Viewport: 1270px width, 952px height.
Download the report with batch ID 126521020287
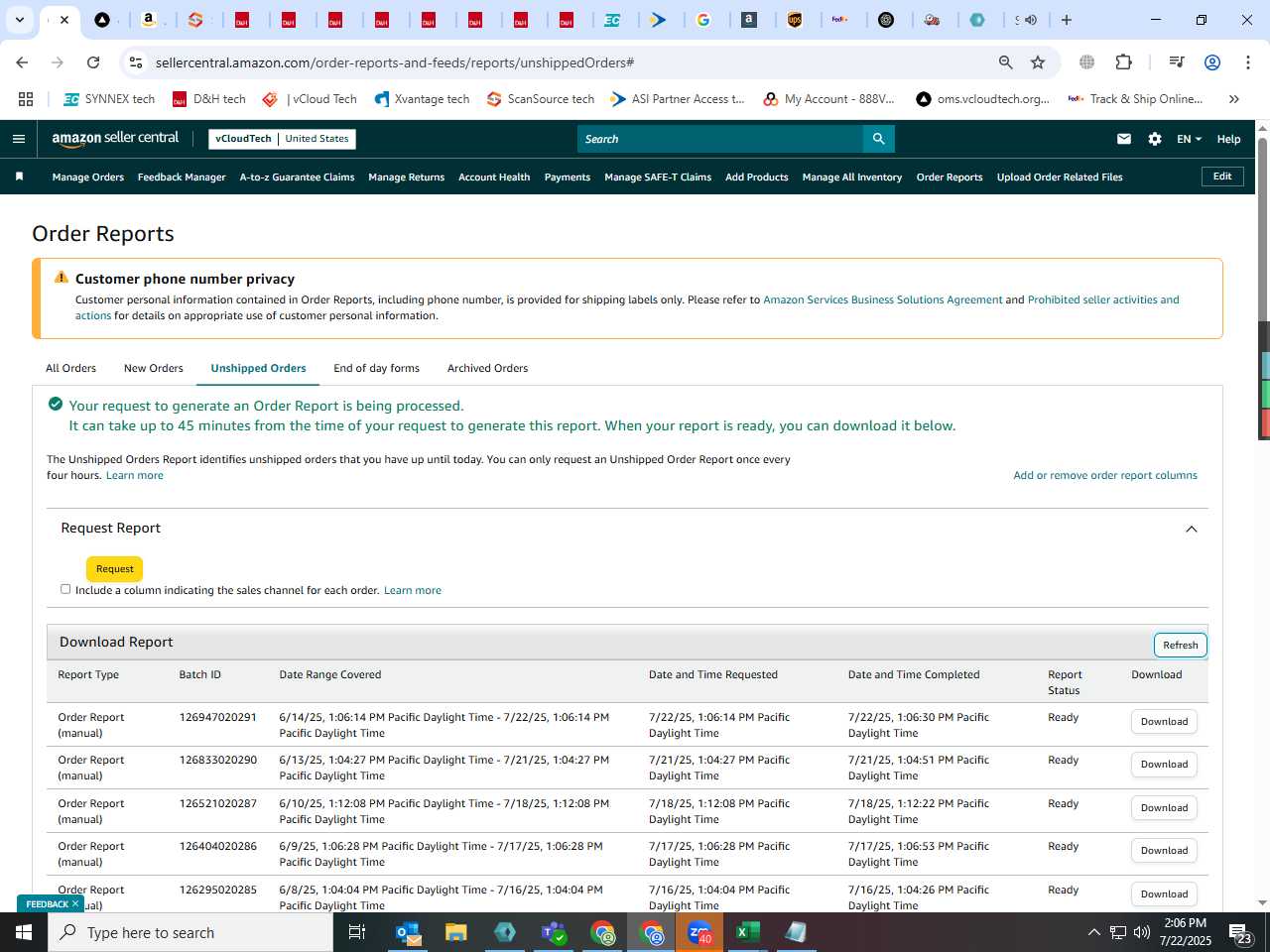click(x=1164, y=808)
